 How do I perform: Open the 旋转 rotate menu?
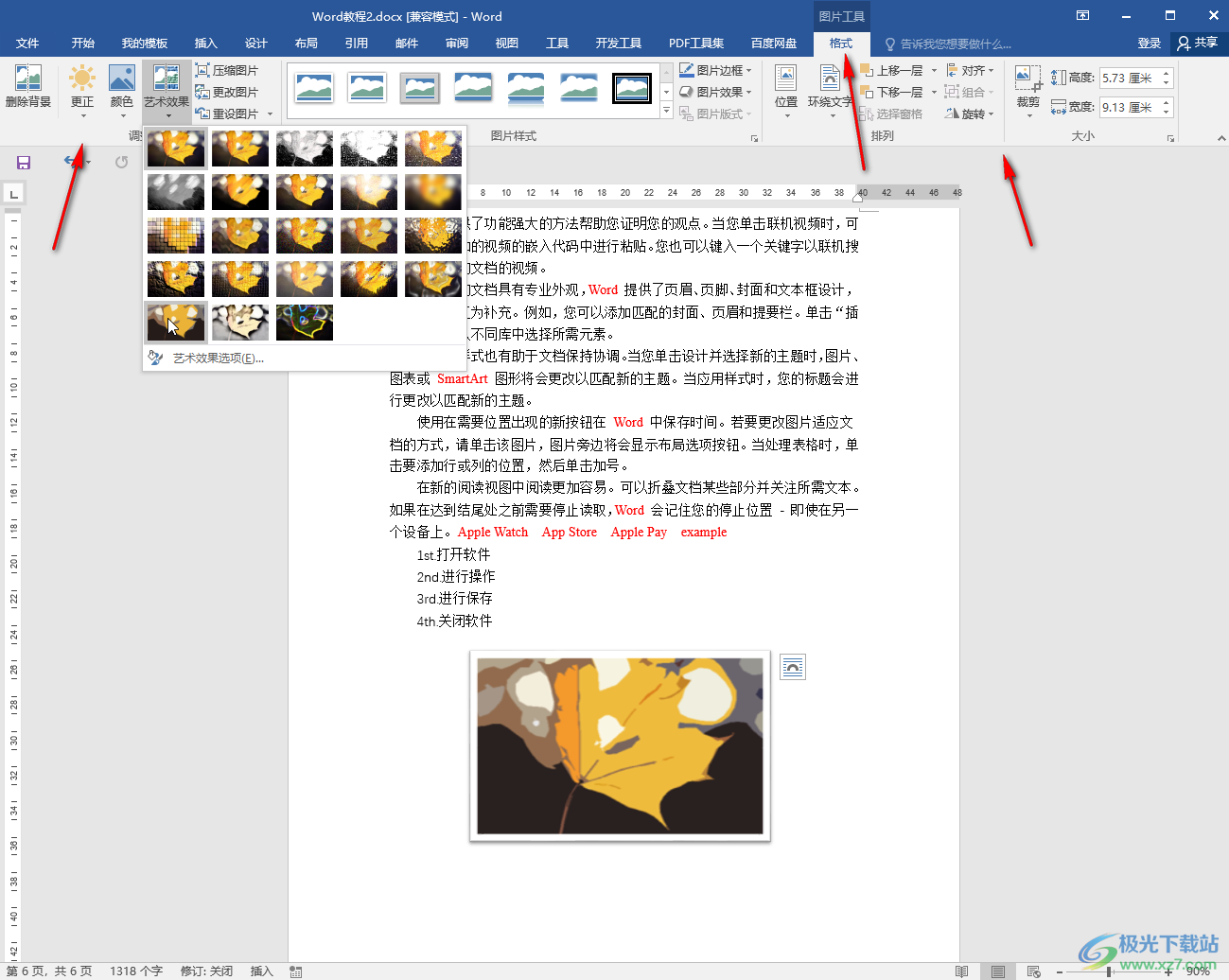coord(970,114)
